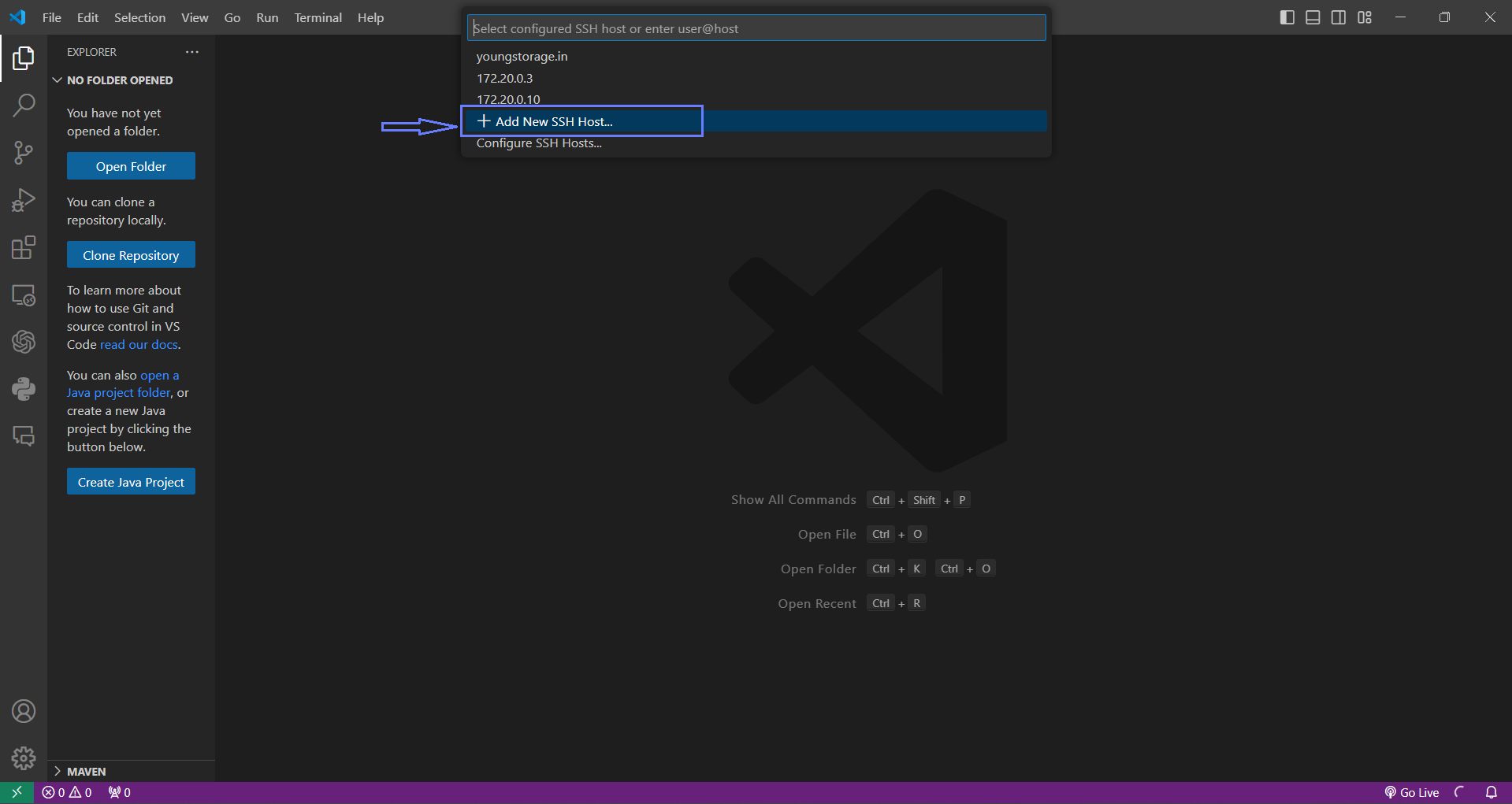Expand the Maven section

click(58, 772)
